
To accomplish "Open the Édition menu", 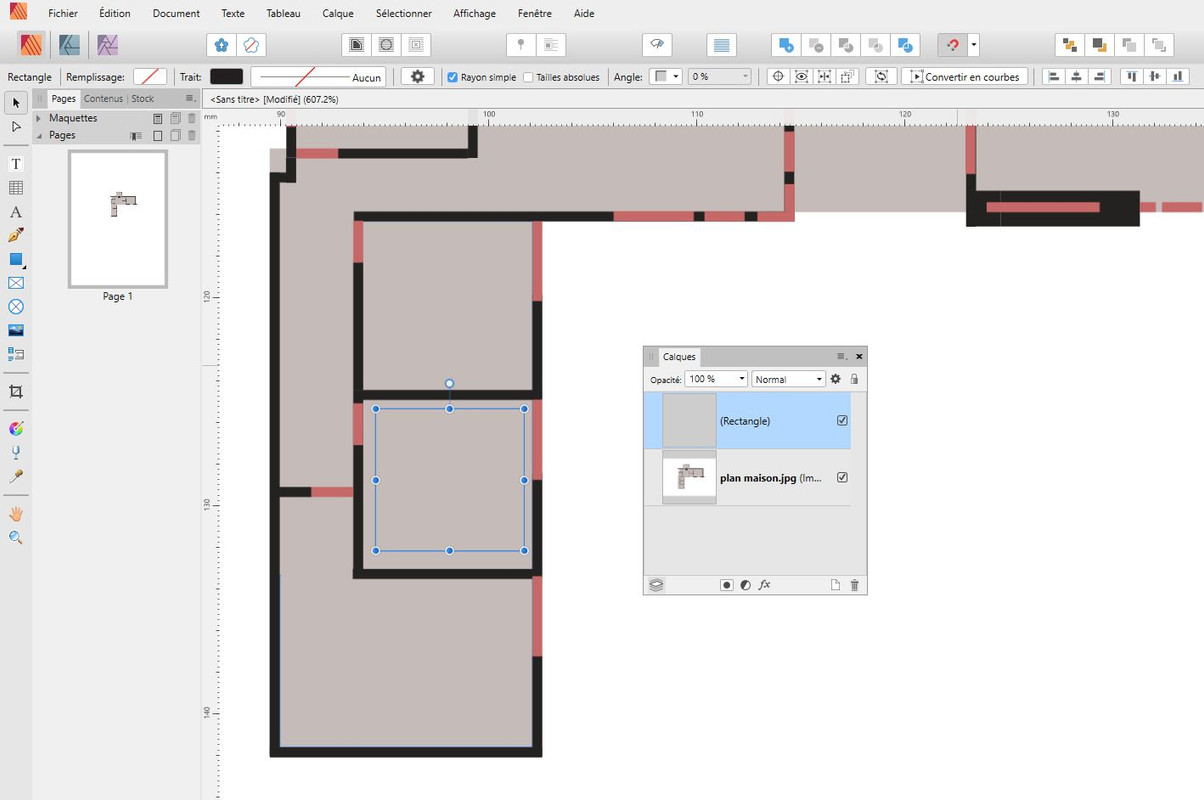I will [115, 14].
